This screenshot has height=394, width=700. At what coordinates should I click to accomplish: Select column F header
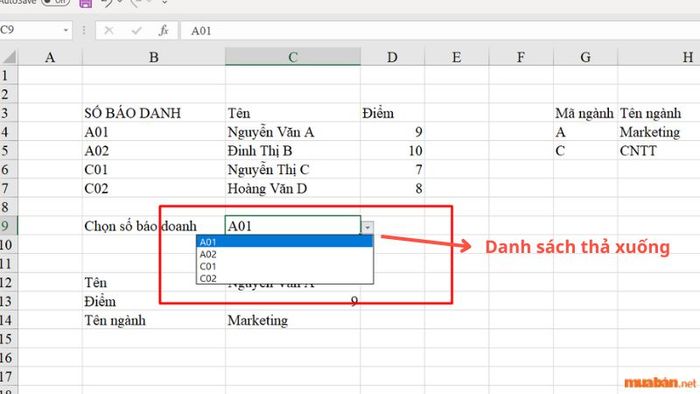tap(521, 57)
